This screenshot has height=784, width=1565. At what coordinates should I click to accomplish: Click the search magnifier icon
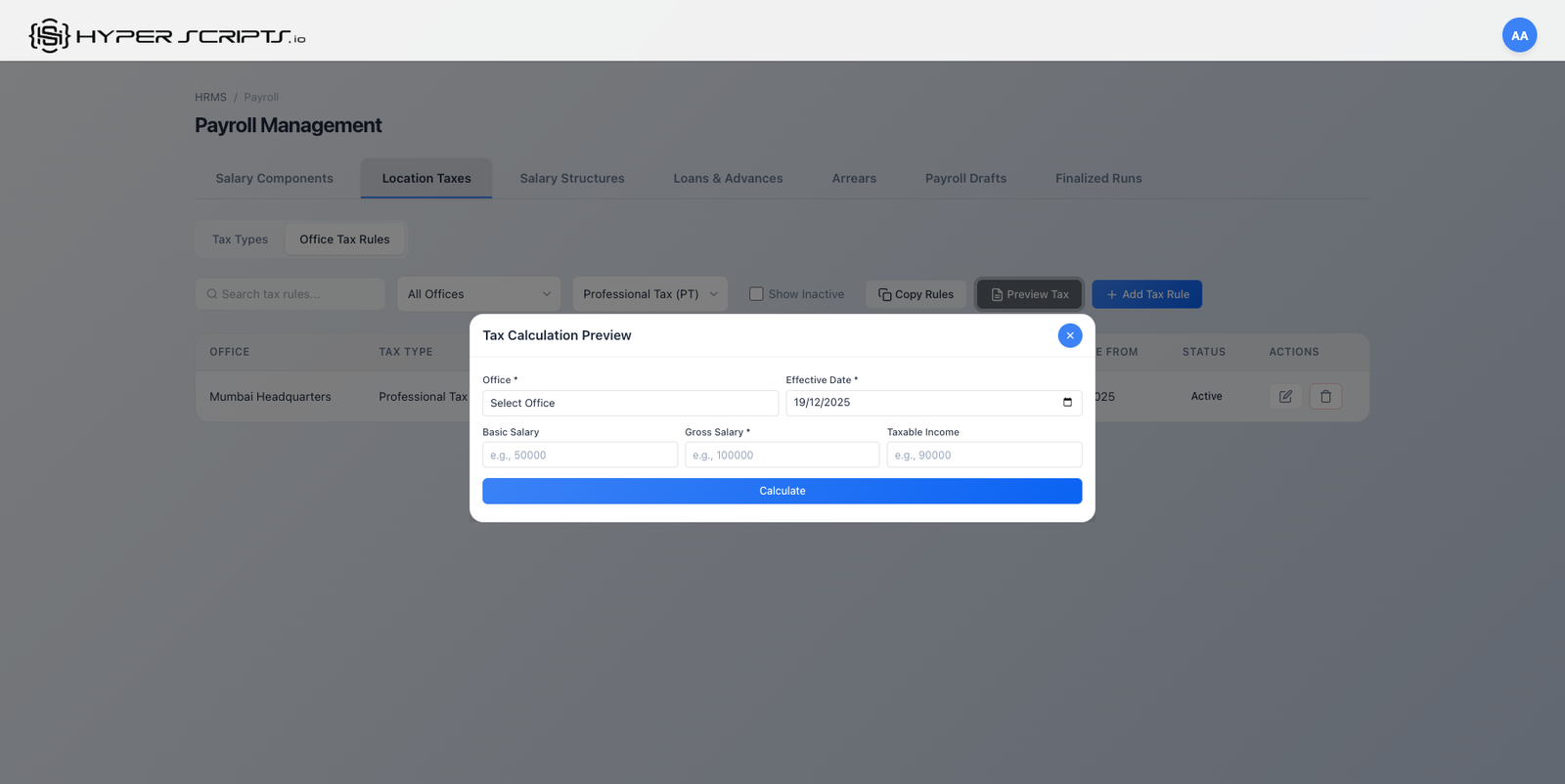coord(212,294)
